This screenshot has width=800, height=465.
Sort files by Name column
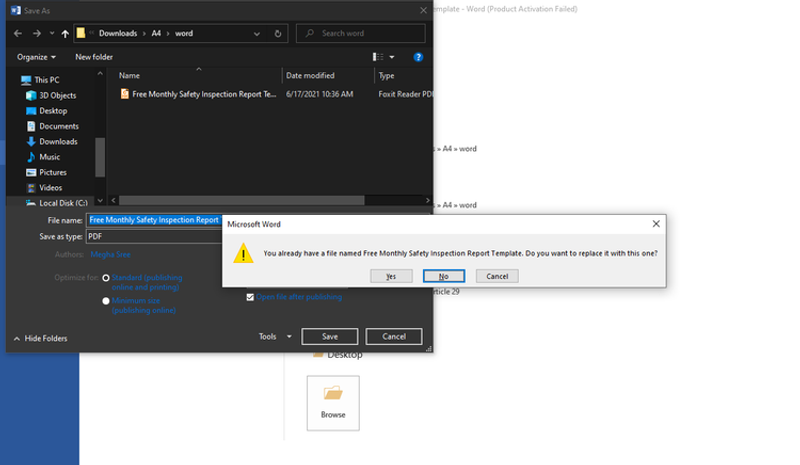129,76
